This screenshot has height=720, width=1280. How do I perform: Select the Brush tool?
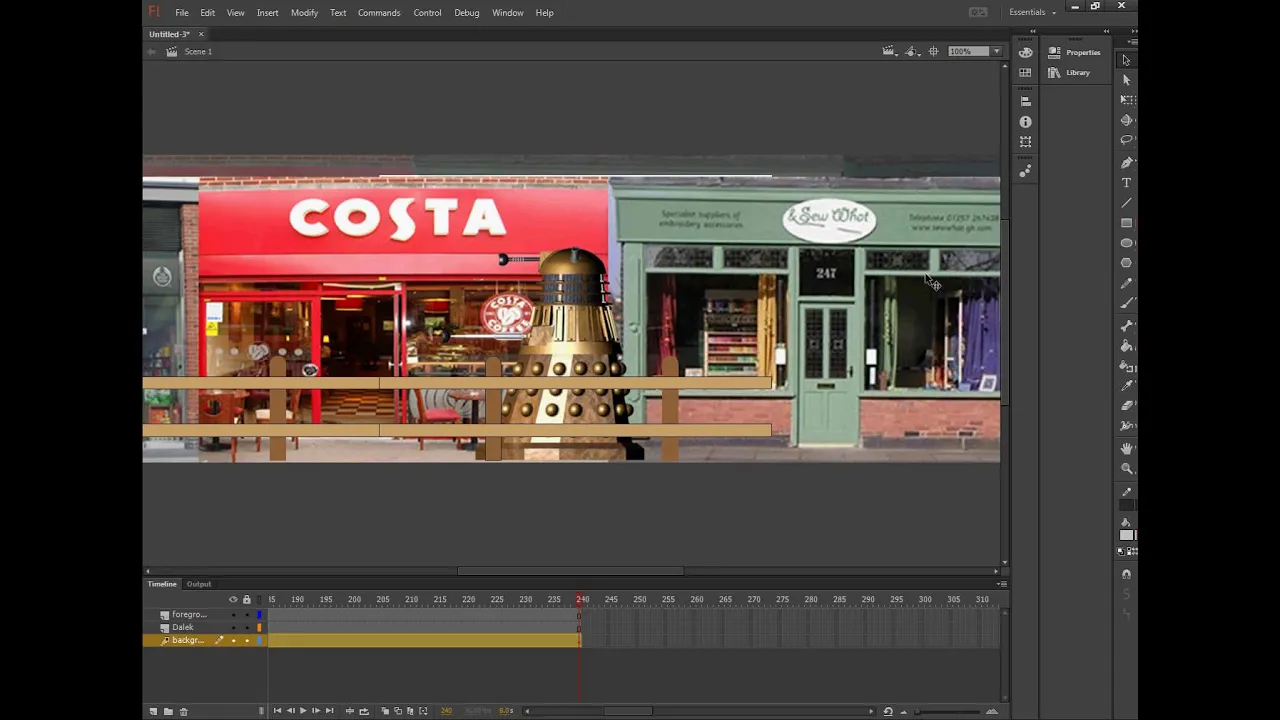click(x=1127, y=304)
